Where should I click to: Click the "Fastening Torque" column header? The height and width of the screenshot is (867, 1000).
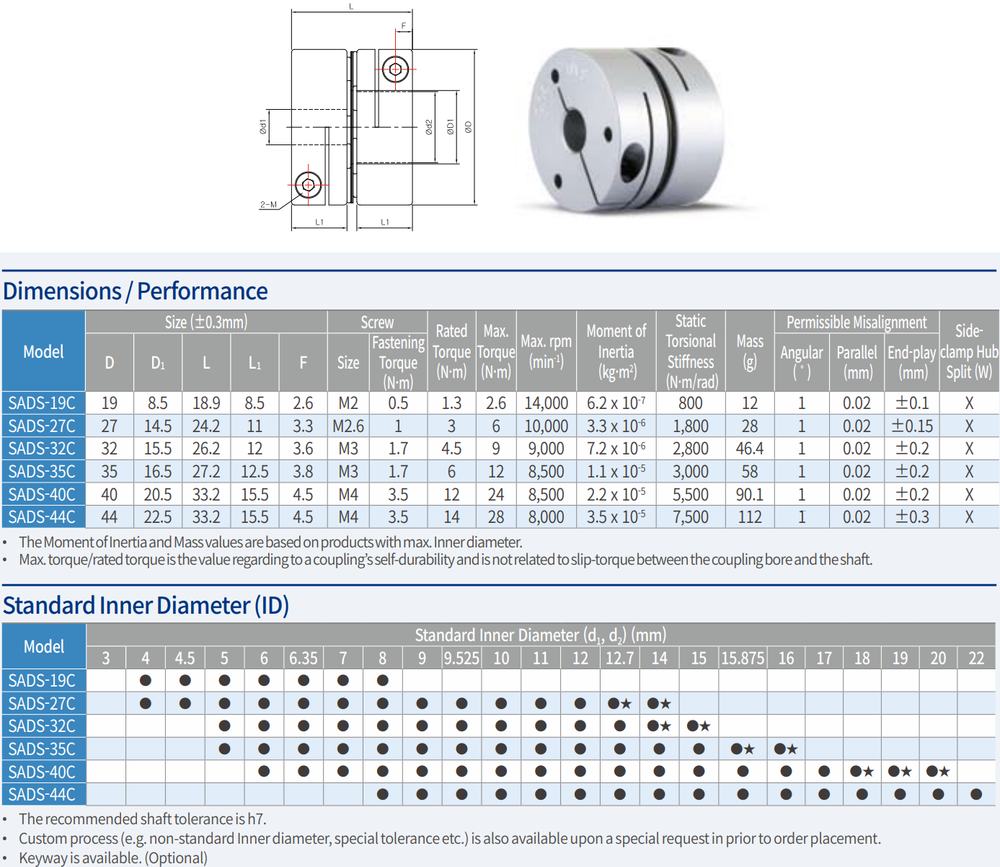[x=398, y=362]
